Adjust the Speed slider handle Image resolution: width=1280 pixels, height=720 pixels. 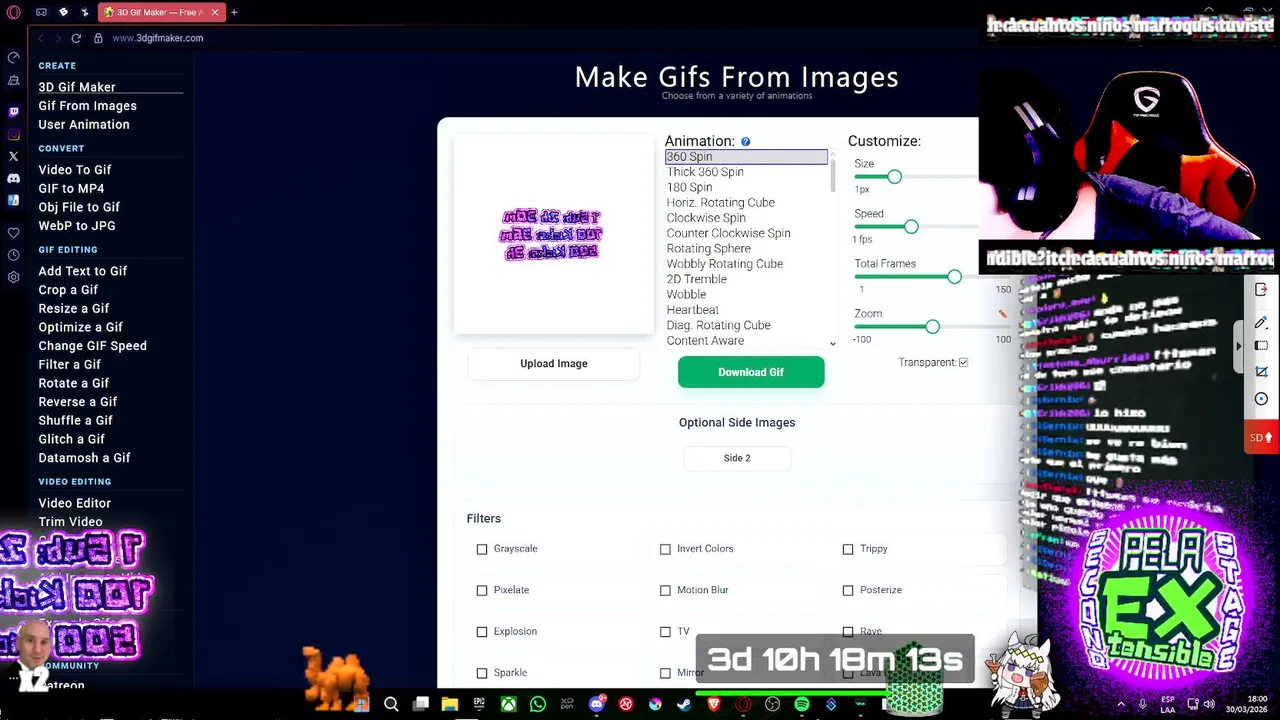coord(911,227)
